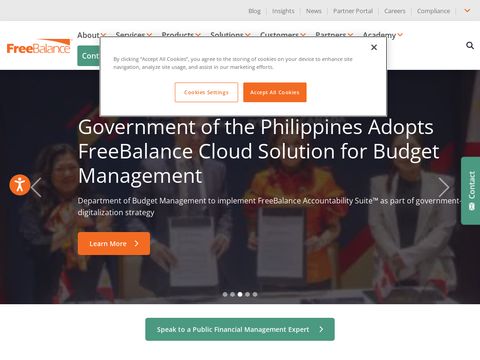
Task: Click Cookies Settings button
Action: click(206, 92)
